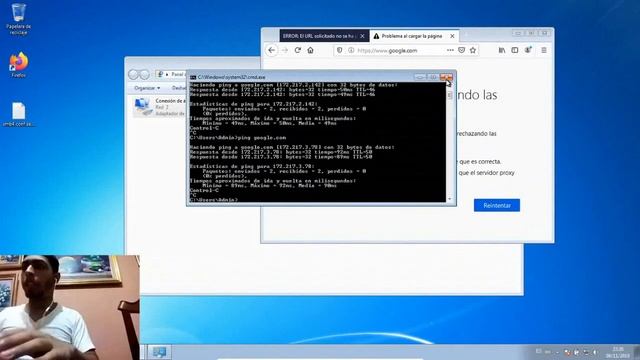The width and height of the screenshot is (640, 360).
Task: Click Panel breadcrumb in explorer address bar
Action: 177,74
